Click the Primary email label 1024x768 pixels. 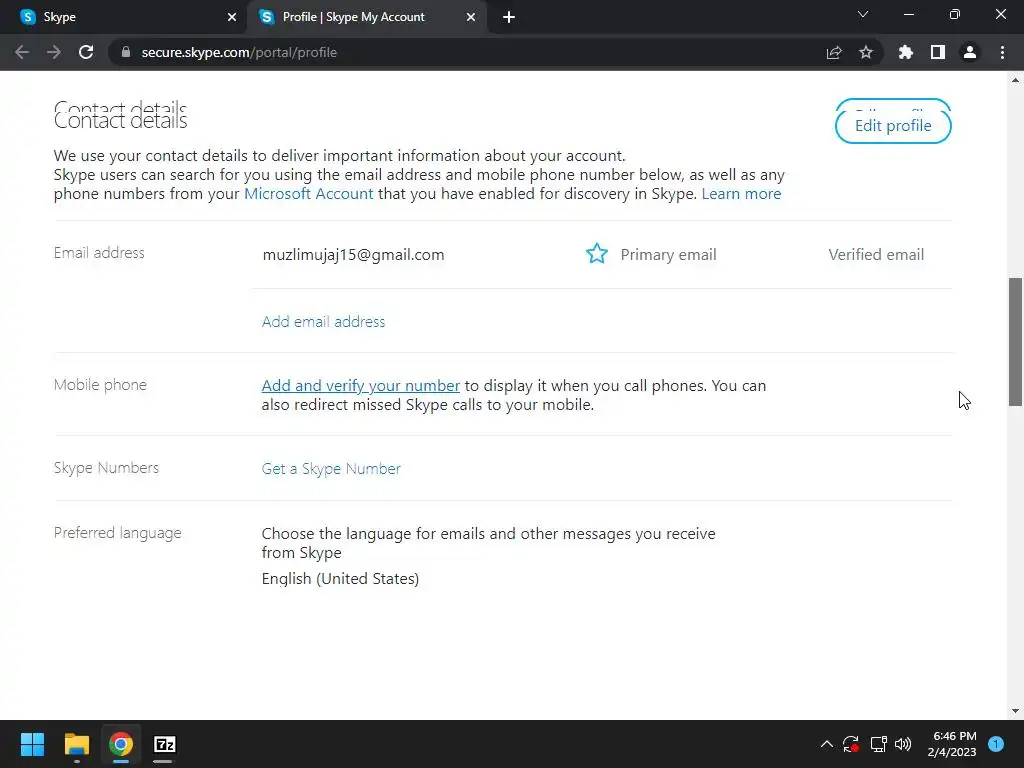coord(668,255)
